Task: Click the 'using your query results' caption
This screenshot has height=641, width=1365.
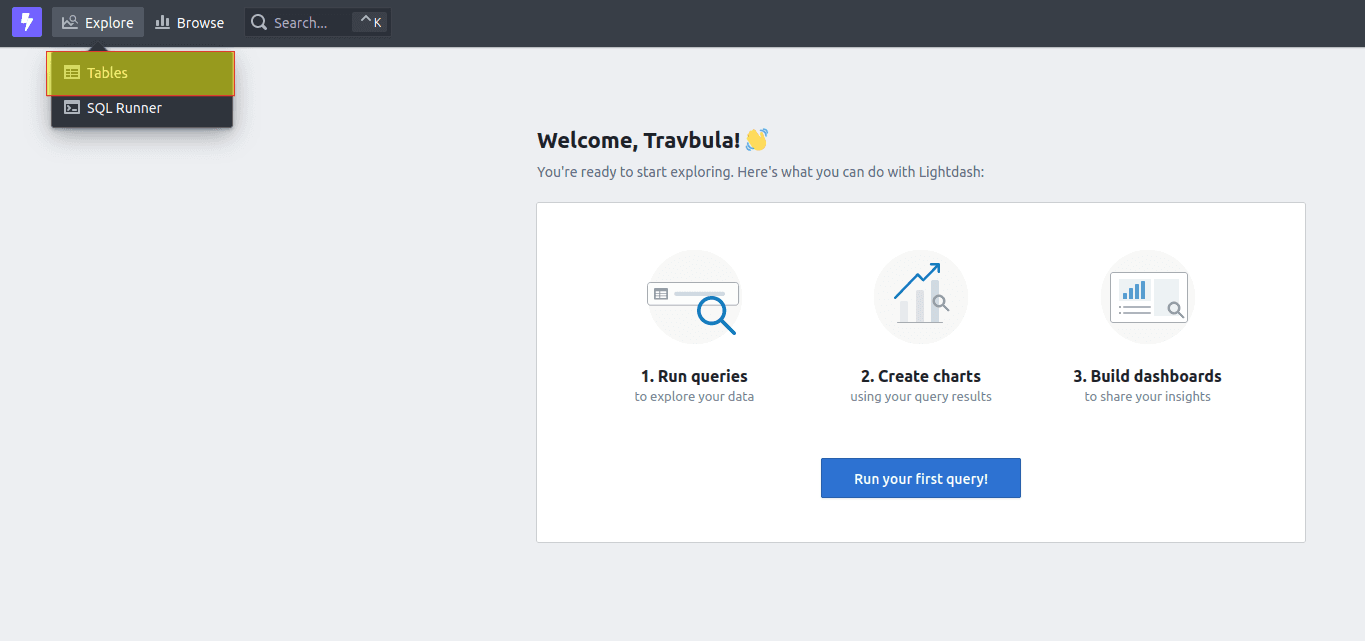Action: [x=921, y=397]
